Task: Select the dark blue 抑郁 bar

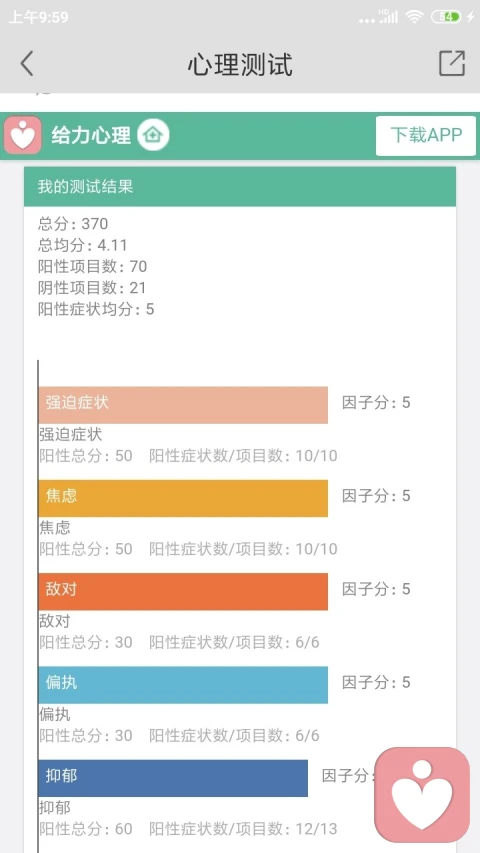Action: (173, 778)
